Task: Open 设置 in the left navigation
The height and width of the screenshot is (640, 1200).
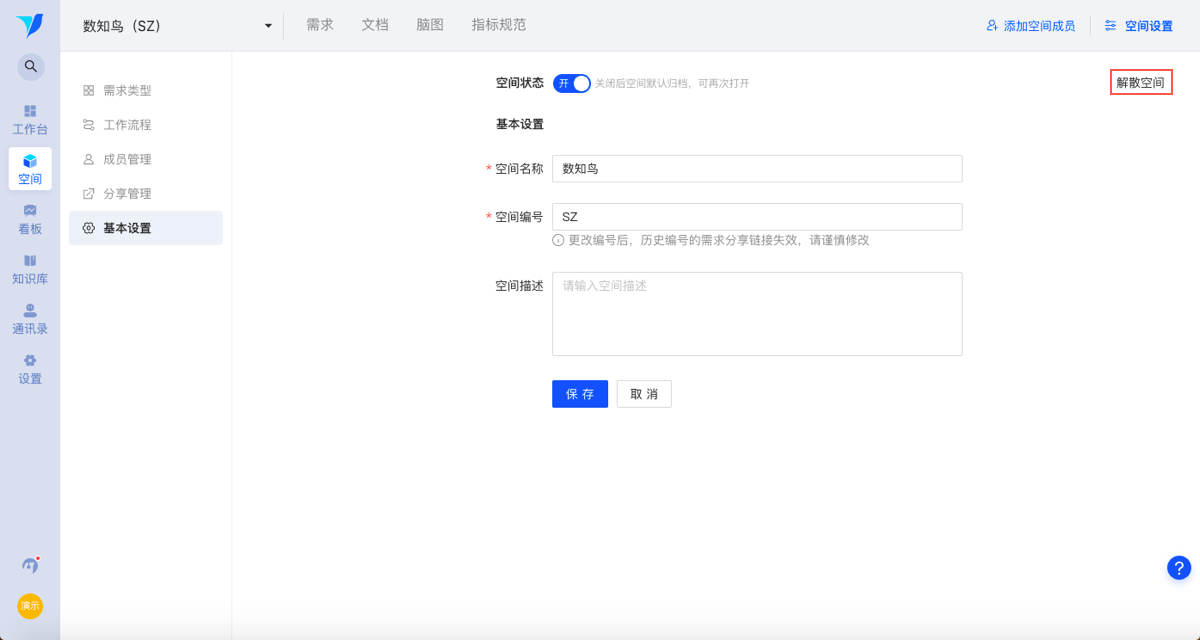Action: (x=30, y=369)
